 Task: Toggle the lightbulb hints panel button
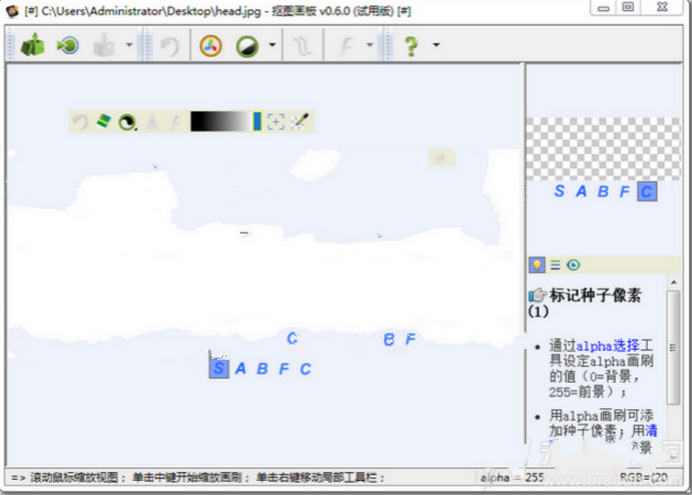[x=537, y=265]
